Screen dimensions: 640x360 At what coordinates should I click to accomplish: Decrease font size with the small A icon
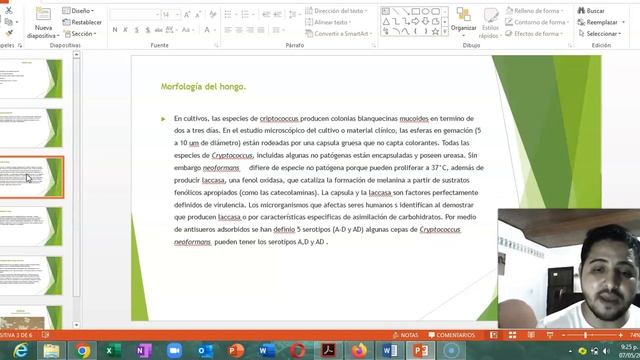coord(198,15)
